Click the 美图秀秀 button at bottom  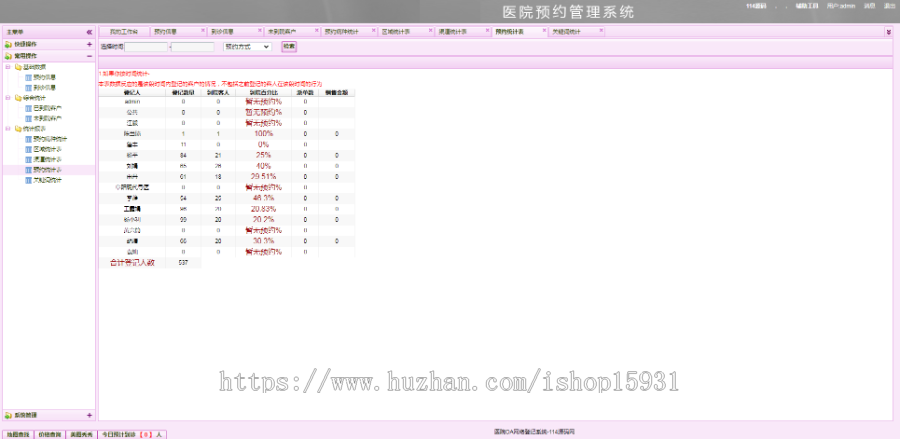coord(81,434)
